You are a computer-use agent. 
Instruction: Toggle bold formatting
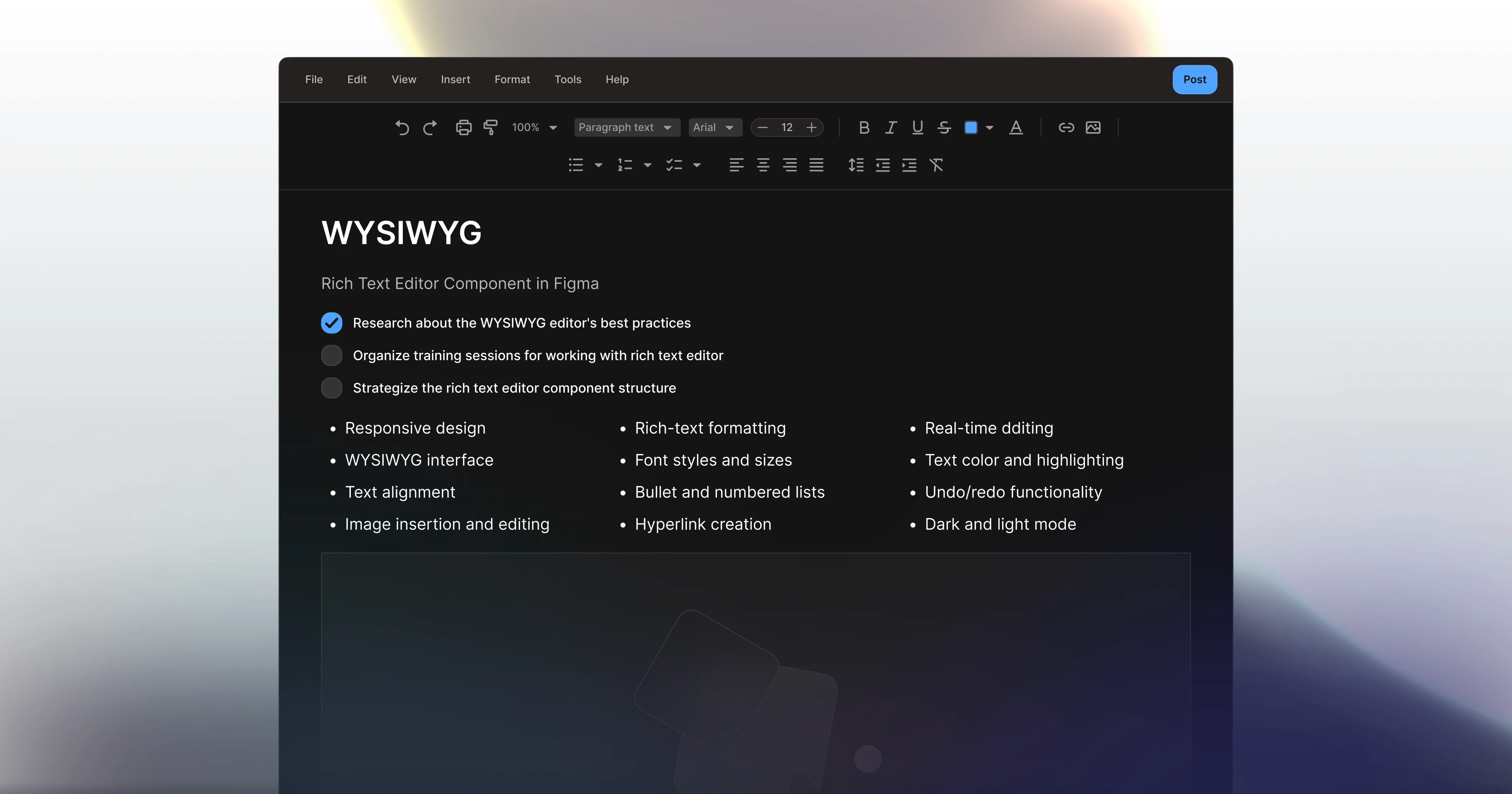click(864, 127)
